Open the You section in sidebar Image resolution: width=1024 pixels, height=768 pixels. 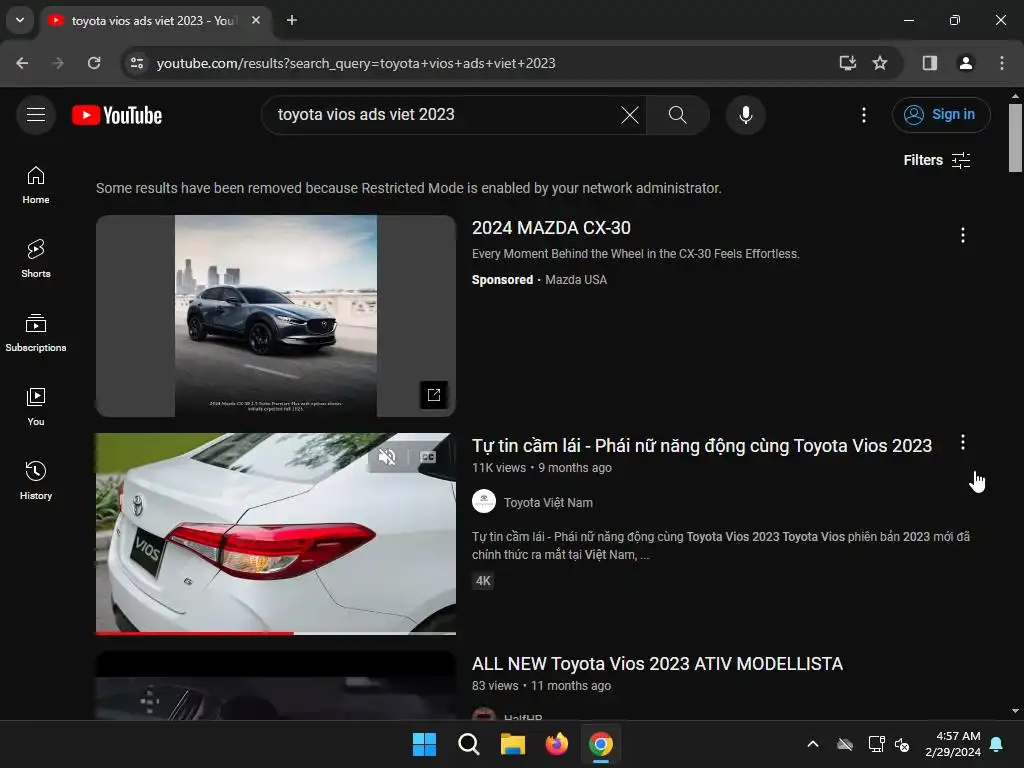pos(36,407)
